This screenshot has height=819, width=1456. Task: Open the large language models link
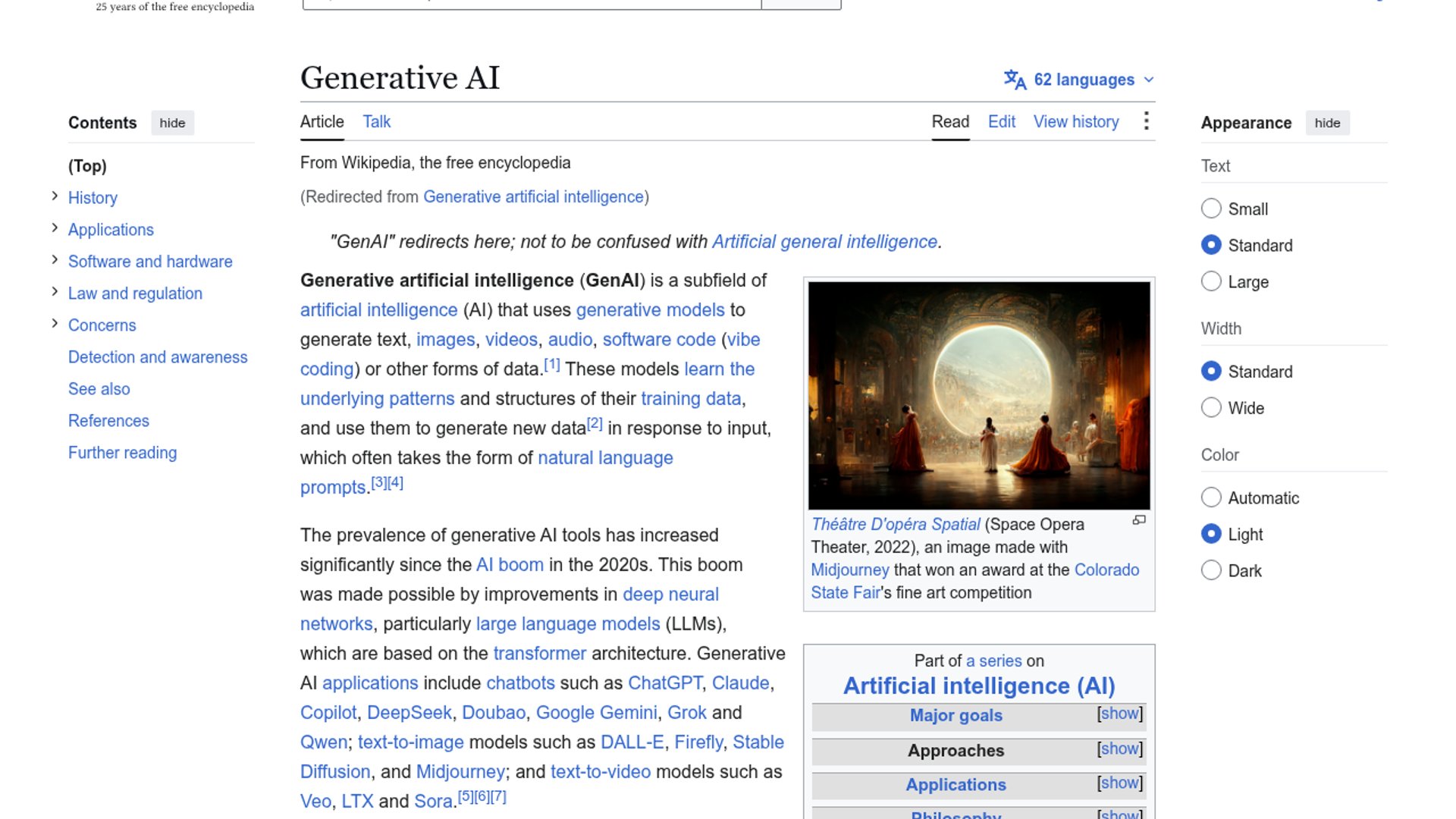point(568,624)
